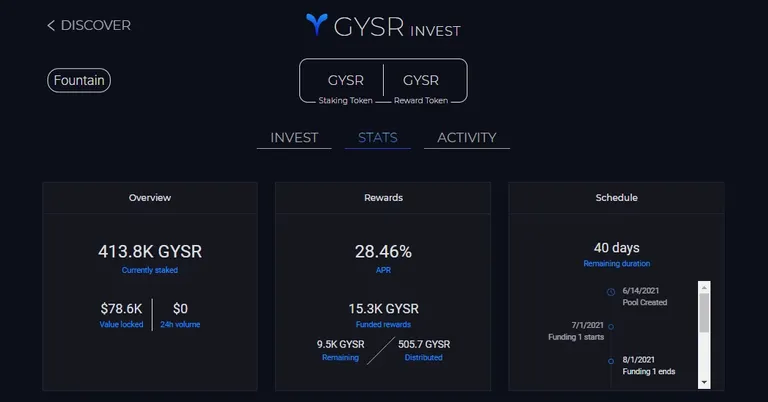Image resolution: width=768 pixels, height=402 pixels.
Task: Switch to the STATS tab
Action: point(378,138)
